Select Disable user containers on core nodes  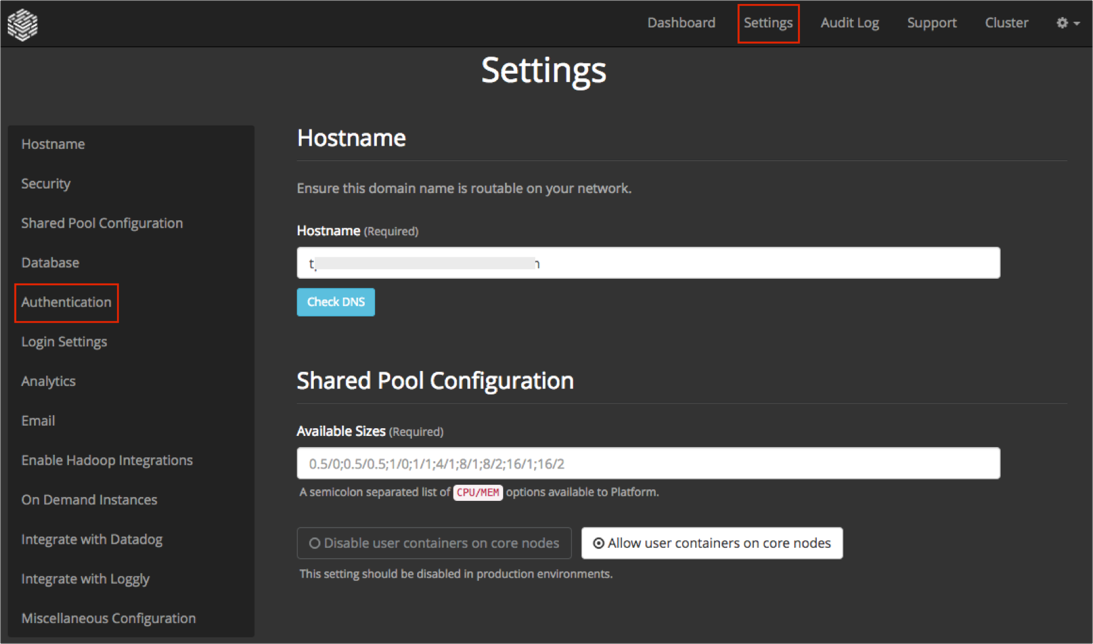tap(434, 543)
